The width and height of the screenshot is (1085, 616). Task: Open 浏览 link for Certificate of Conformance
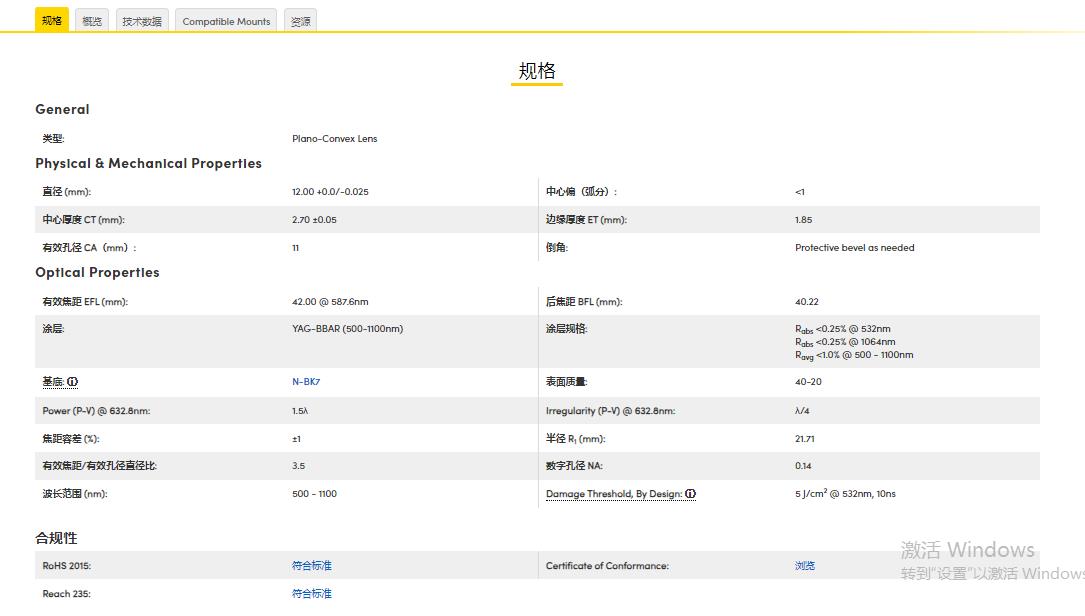click(804, 566)
